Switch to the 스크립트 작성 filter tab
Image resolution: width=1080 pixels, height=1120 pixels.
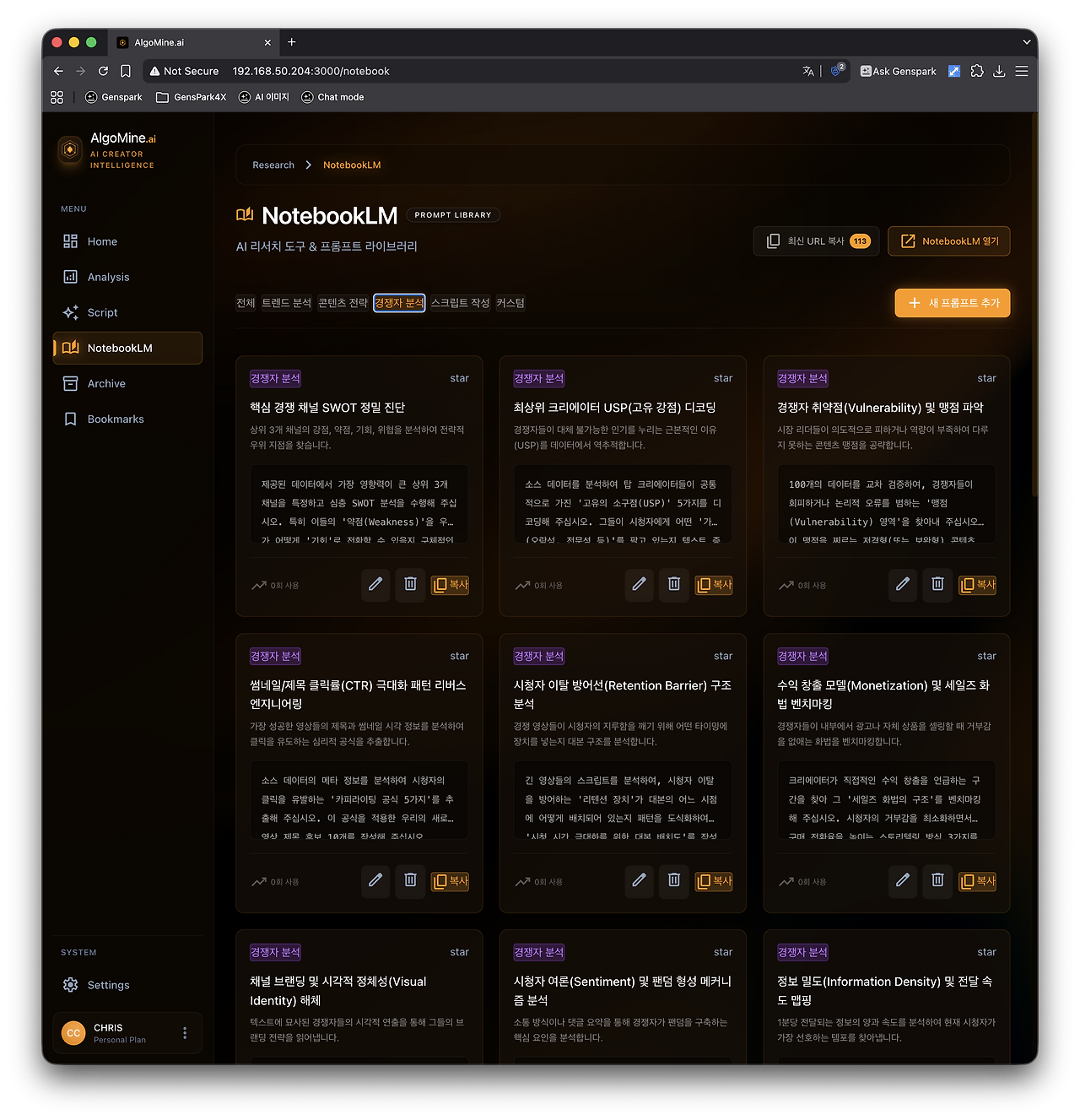click(x=460, y=302)
